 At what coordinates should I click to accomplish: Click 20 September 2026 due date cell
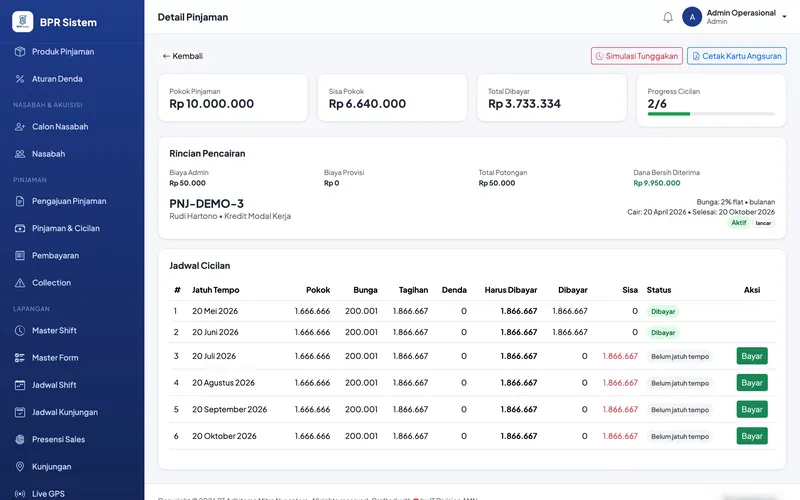(x=230, y=409)
